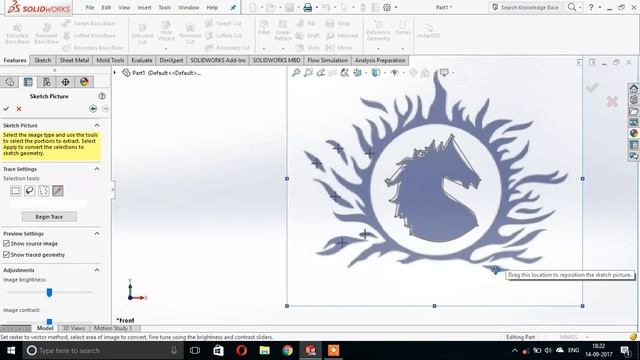The height and width of the screenshot is (360, 640).
Task: Open Sketch Picture help question mark
Action: (102, 96)
